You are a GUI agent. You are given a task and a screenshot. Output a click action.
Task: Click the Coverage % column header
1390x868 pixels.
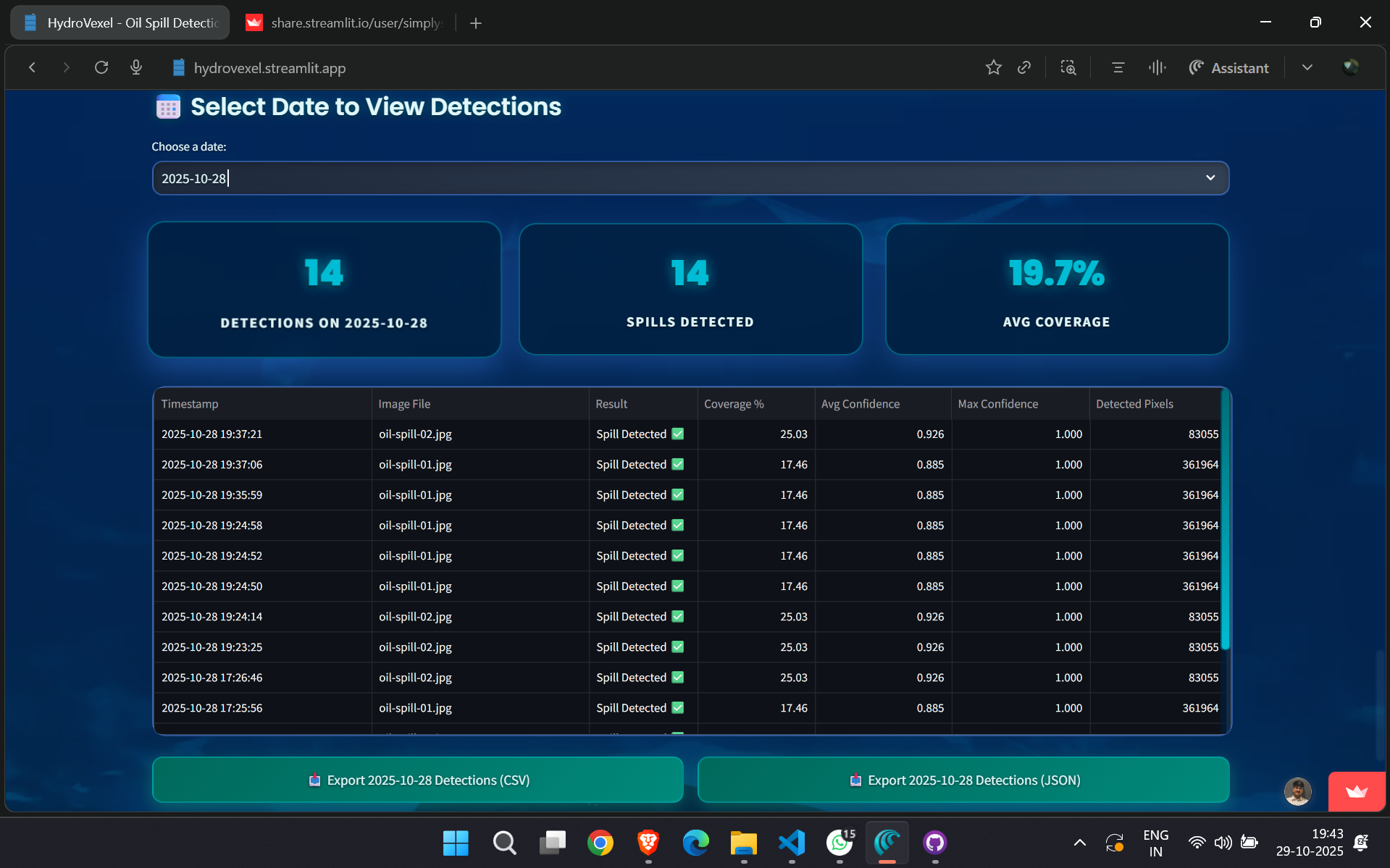click(734, 404)
